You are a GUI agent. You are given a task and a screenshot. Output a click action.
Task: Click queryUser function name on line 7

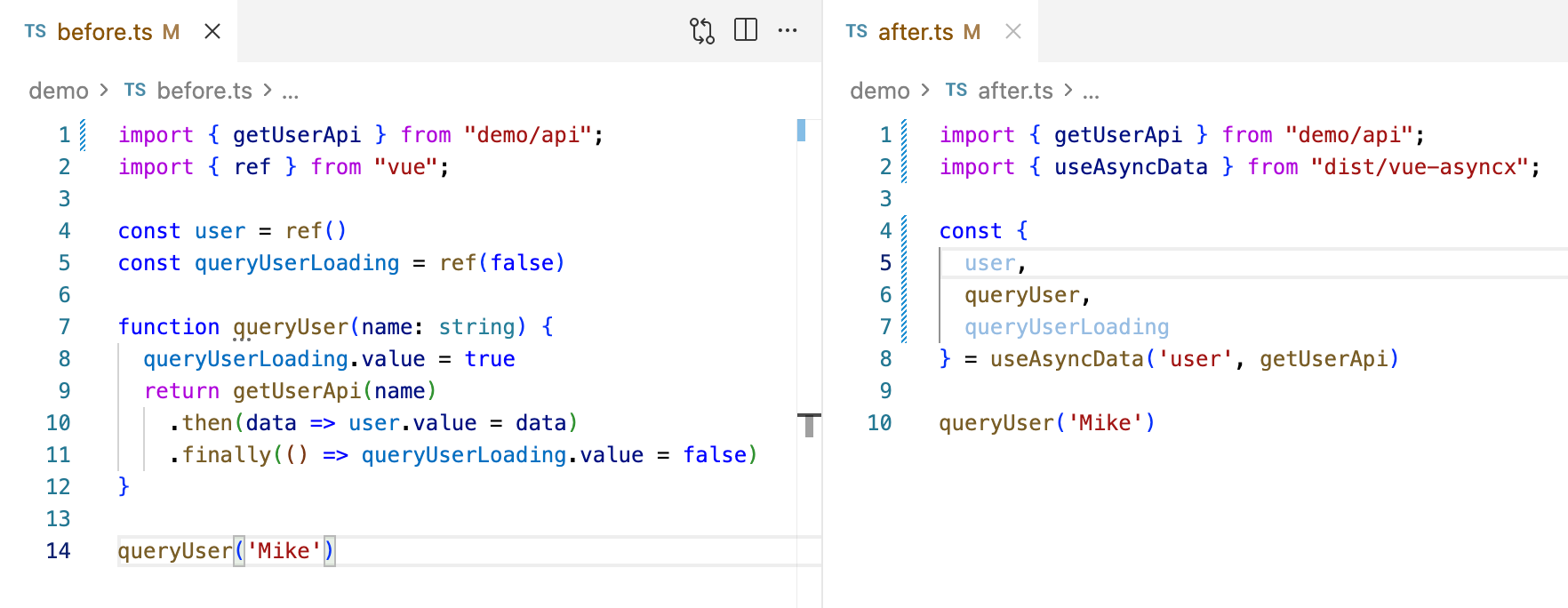(291, 327)
